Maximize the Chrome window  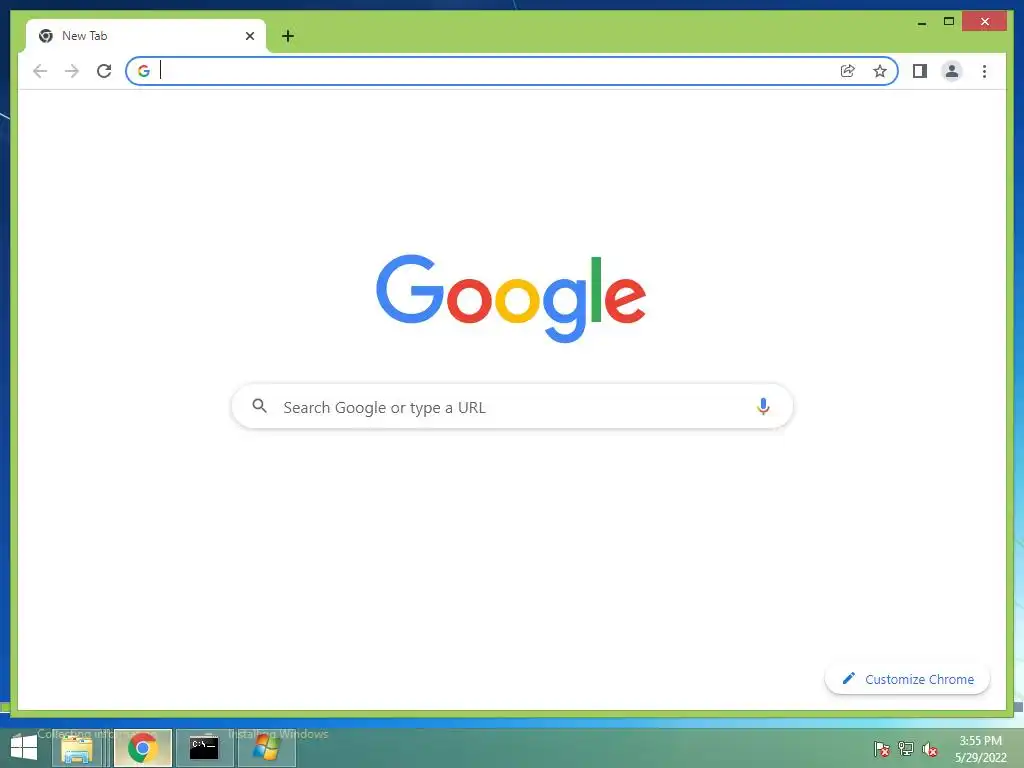(949, 22)
